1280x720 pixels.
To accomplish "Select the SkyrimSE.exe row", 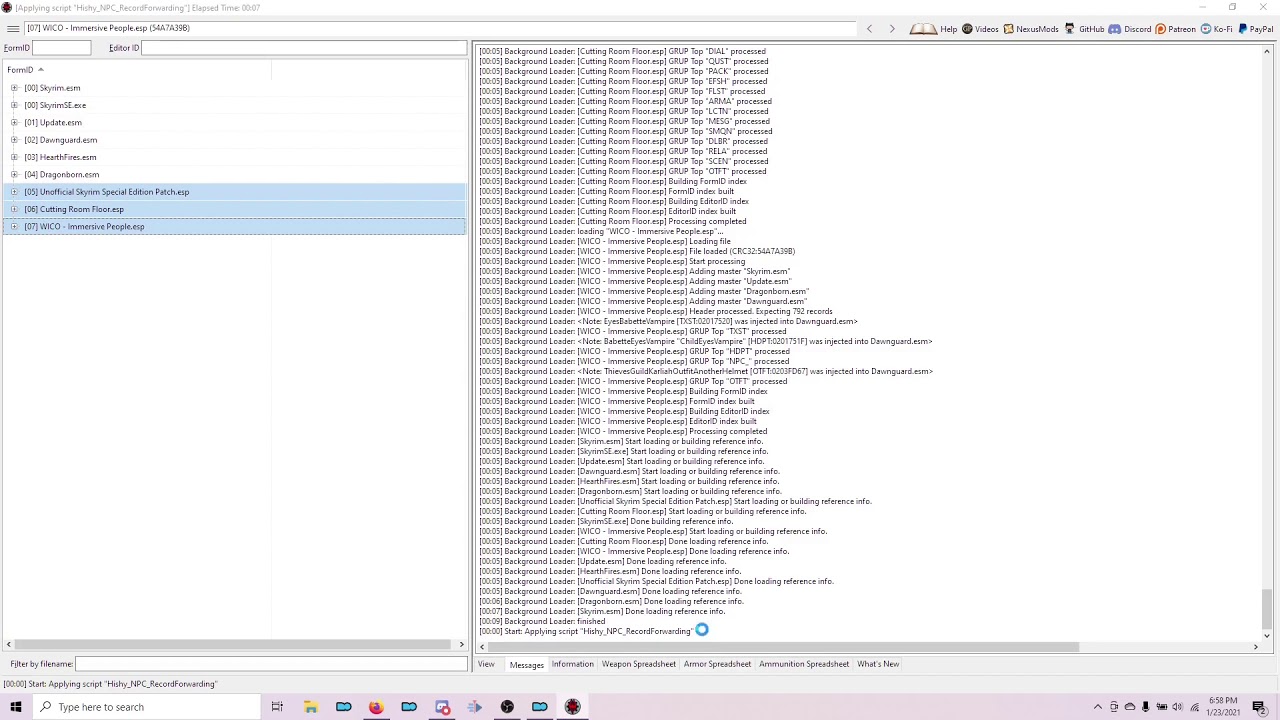I will (234, 105).
